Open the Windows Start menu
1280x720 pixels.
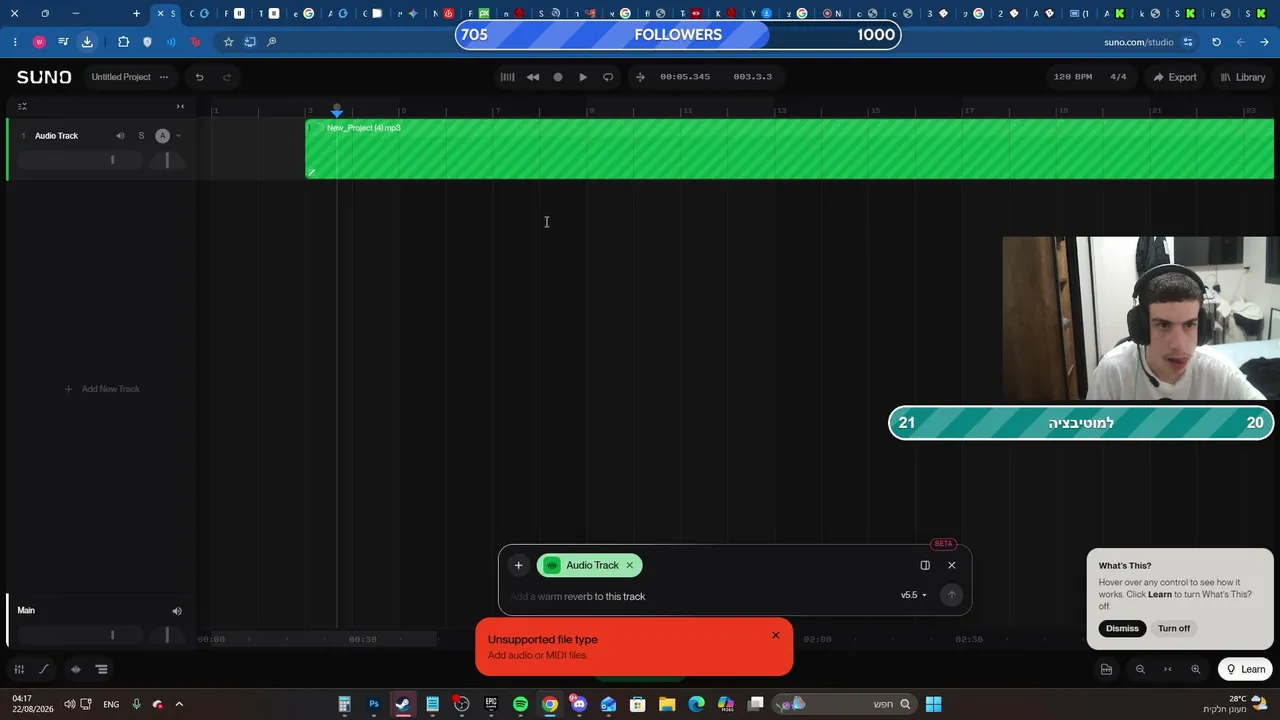(933, 704)
